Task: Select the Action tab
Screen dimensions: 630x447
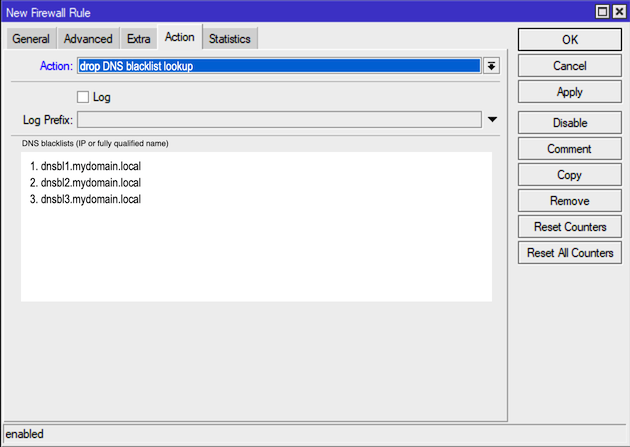Action: tap(180, 37)
